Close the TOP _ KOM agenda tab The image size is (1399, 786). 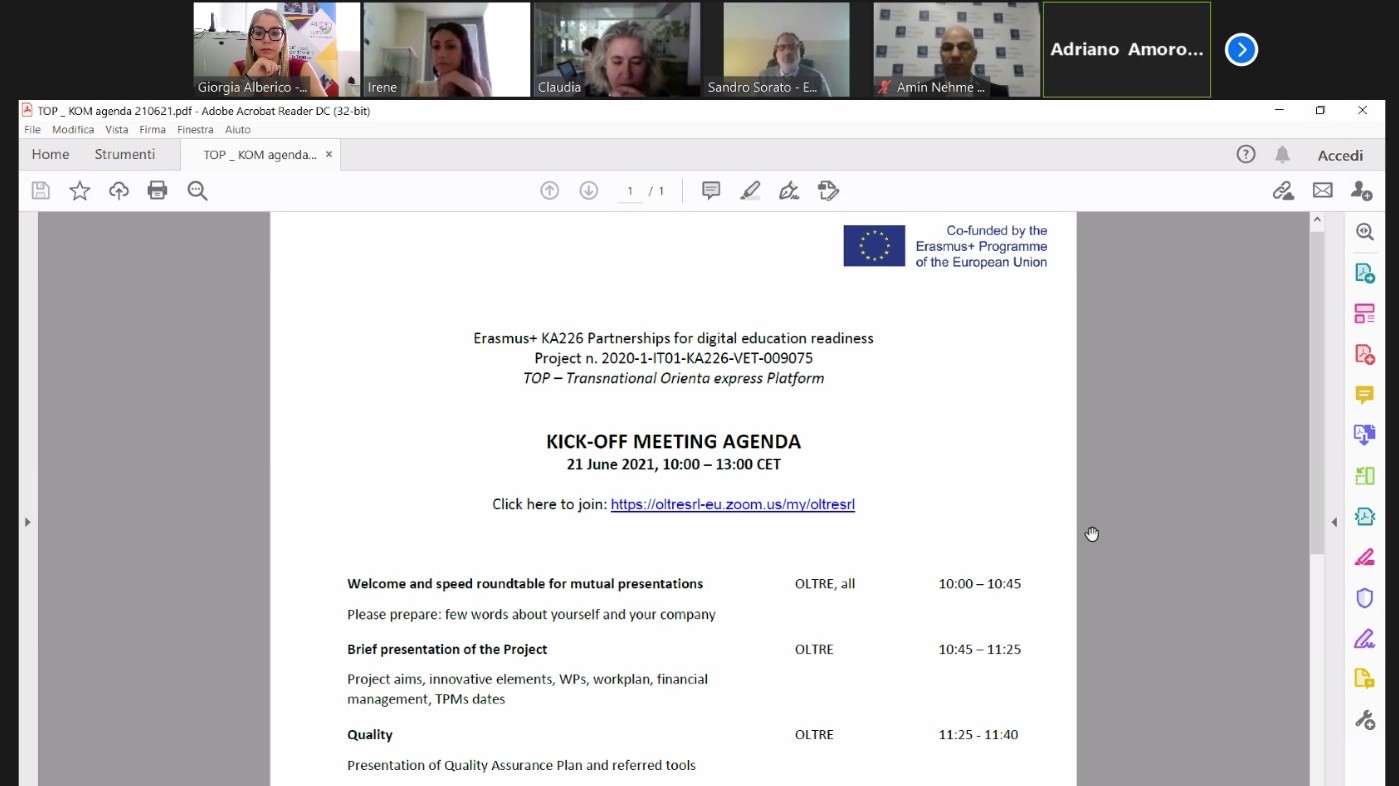point(329,155)
